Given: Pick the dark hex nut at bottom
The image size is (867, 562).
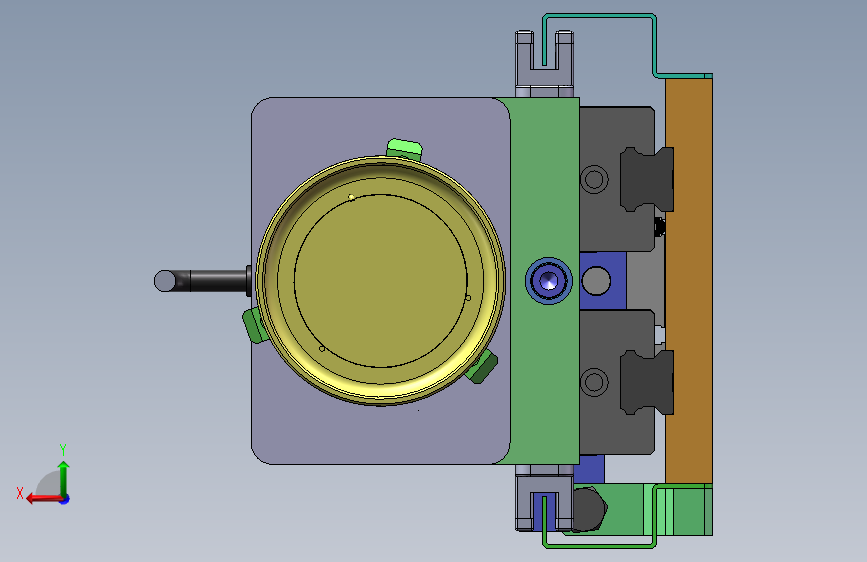Looking at the screenshot, I should tap(589, 508).
